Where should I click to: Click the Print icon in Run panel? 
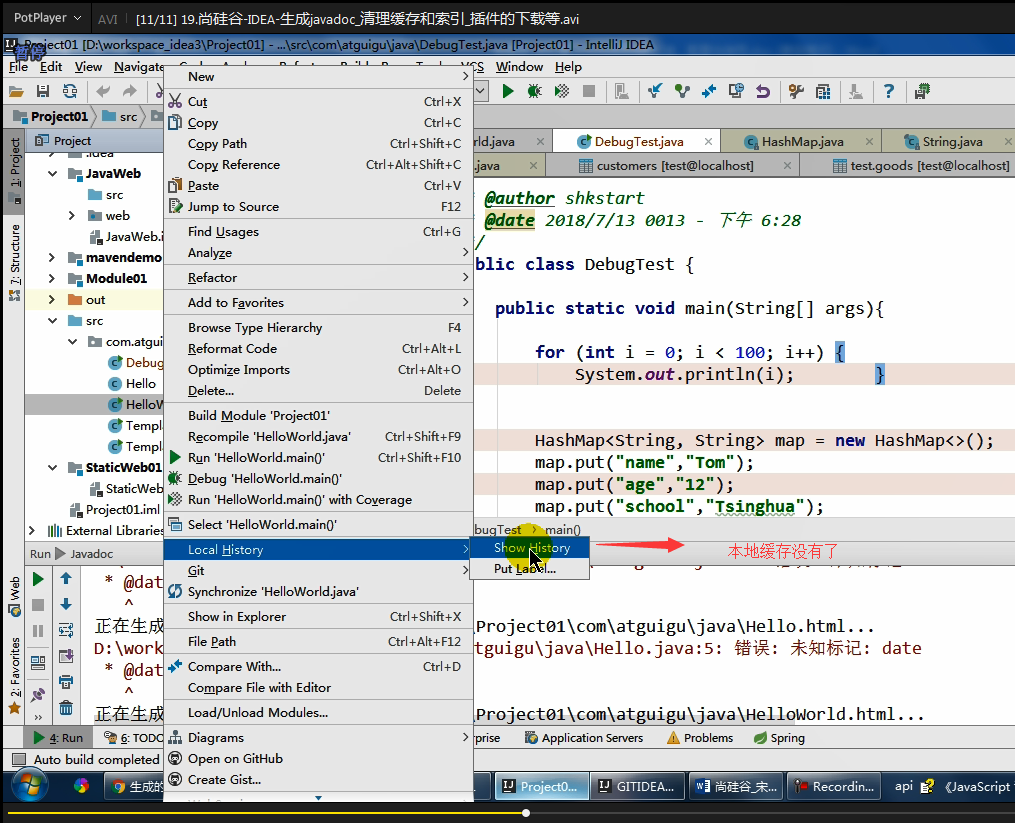(66, 682)
